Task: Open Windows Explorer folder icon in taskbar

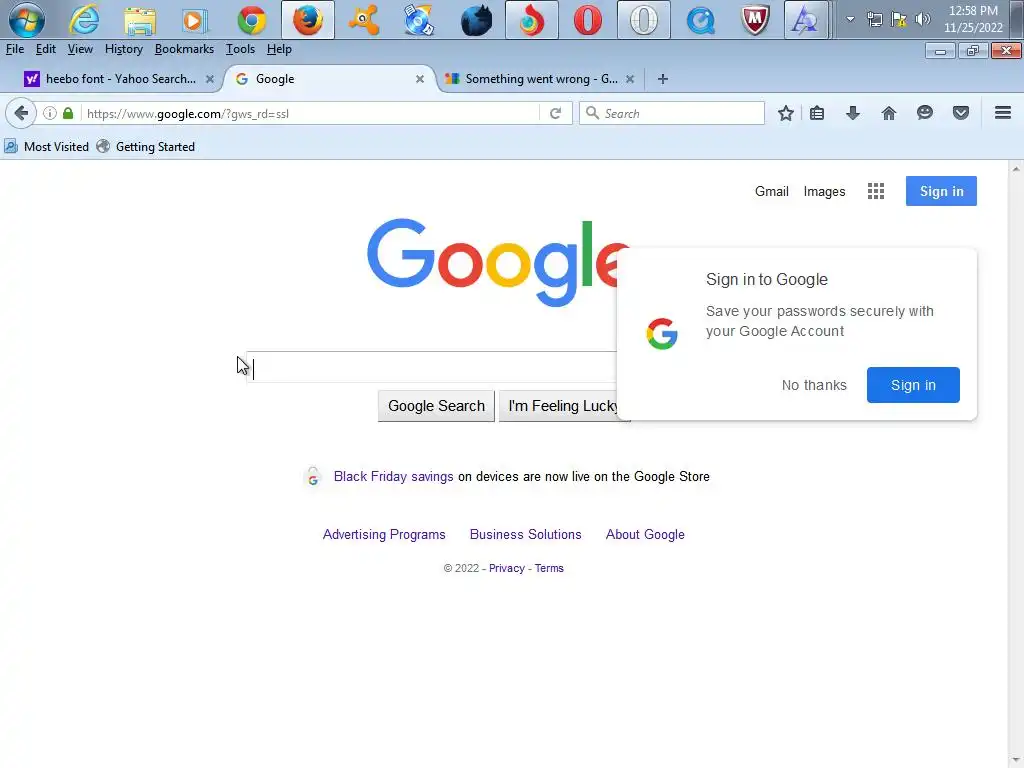Action: tap(140, 20)
